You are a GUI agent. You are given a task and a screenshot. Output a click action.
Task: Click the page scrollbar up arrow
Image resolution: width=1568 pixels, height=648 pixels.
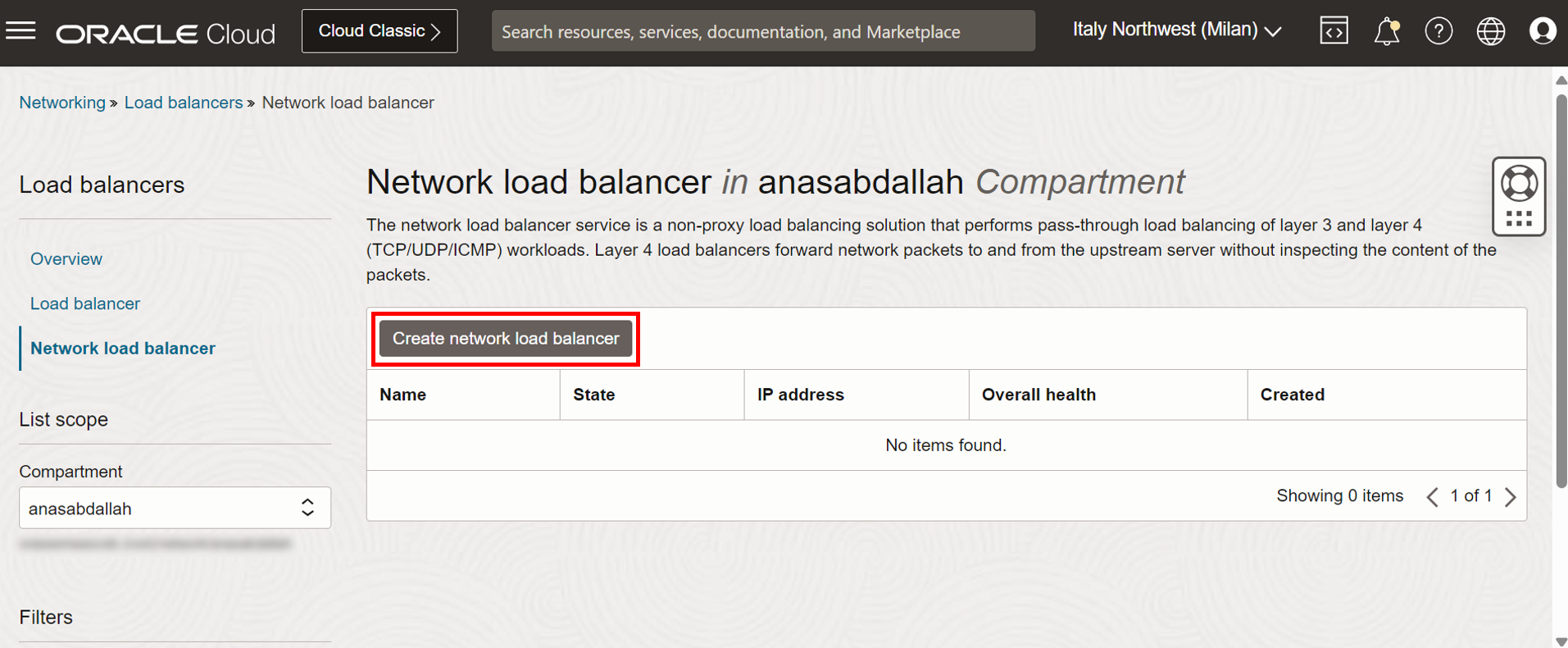(1561, 80)
